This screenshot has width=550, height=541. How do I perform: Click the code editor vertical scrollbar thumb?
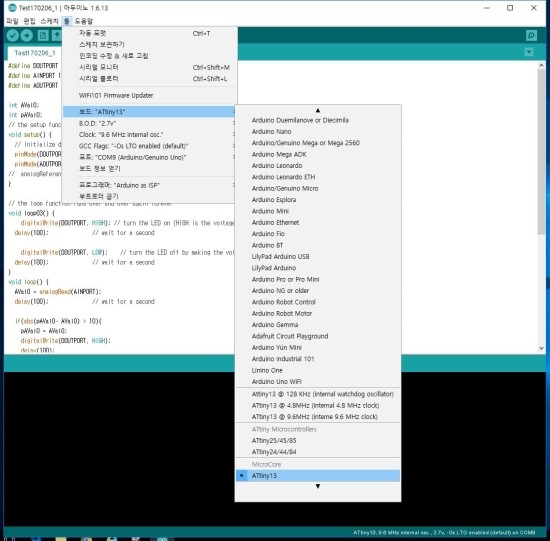(541, 152)
